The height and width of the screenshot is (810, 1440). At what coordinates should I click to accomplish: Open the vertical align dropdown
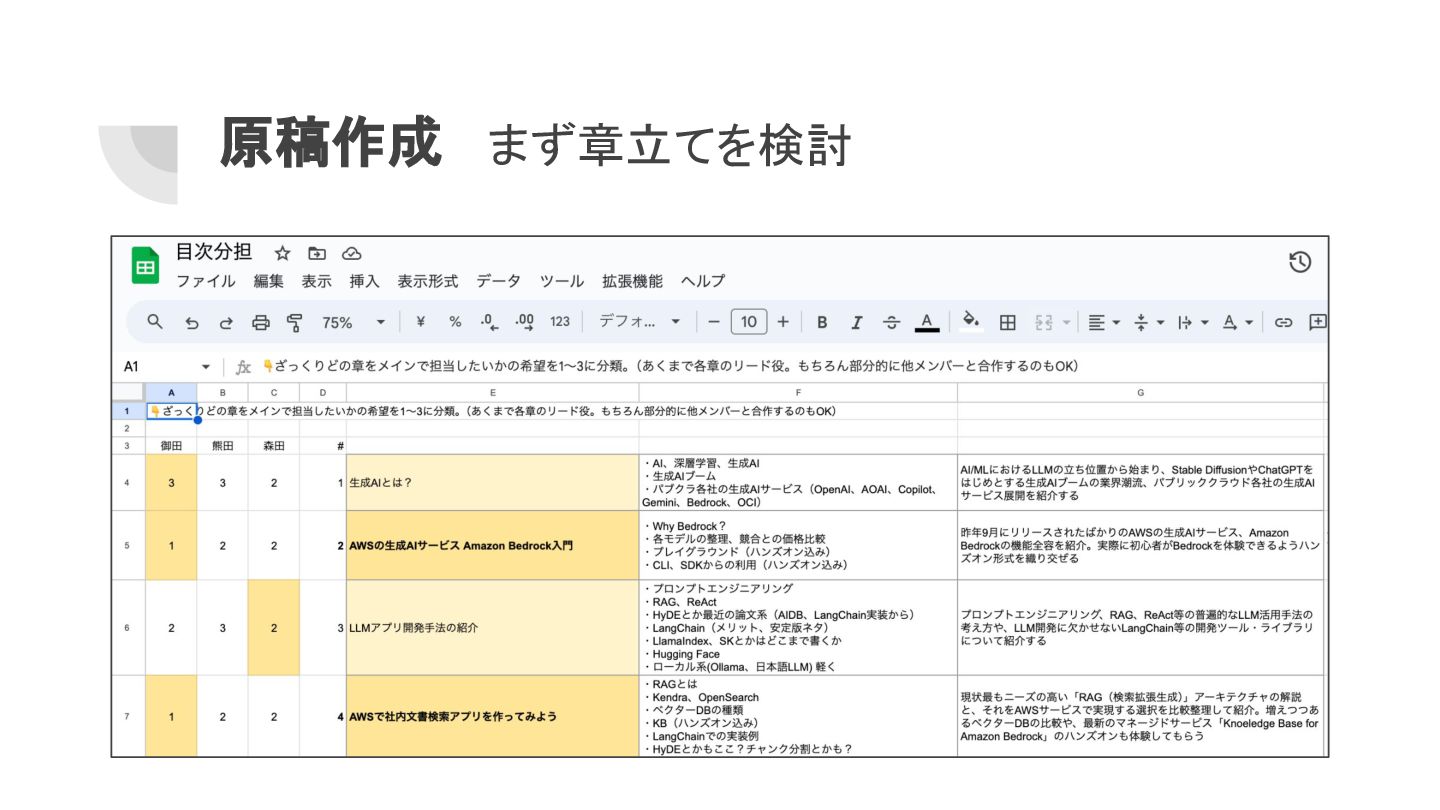[1149, 322]
